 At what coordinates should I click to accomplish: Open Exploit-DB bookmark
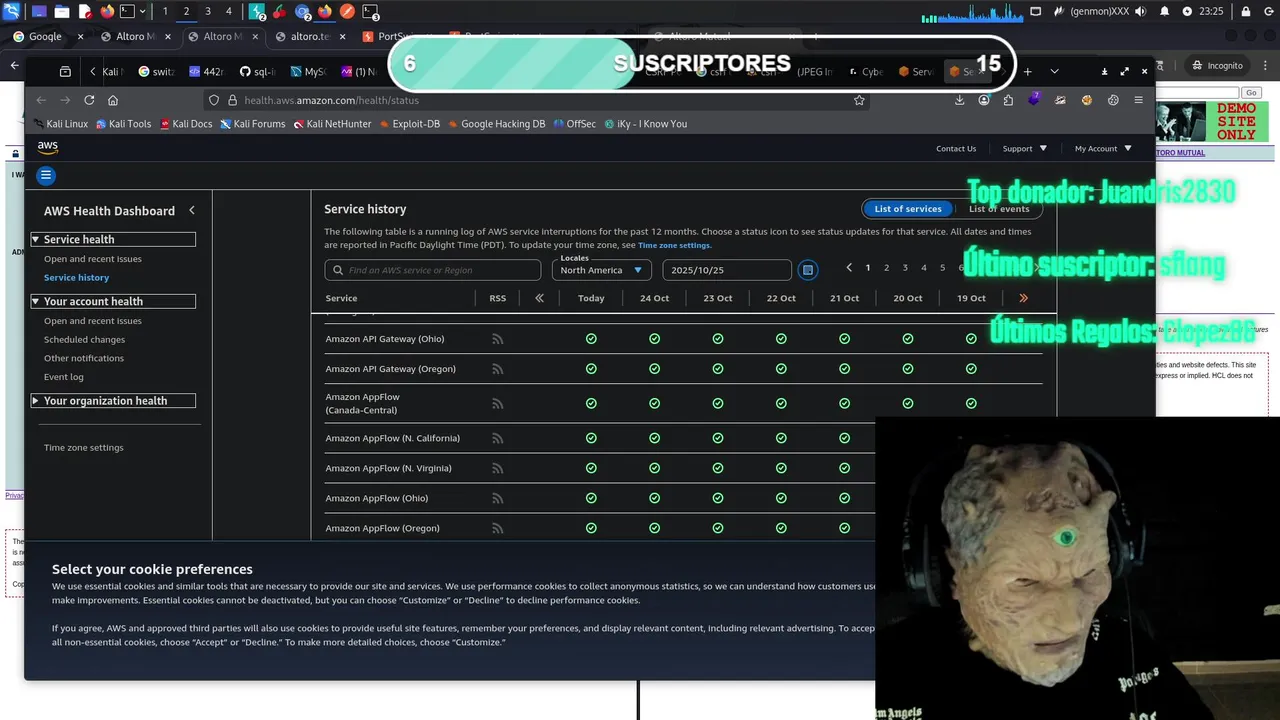point(408,124)
